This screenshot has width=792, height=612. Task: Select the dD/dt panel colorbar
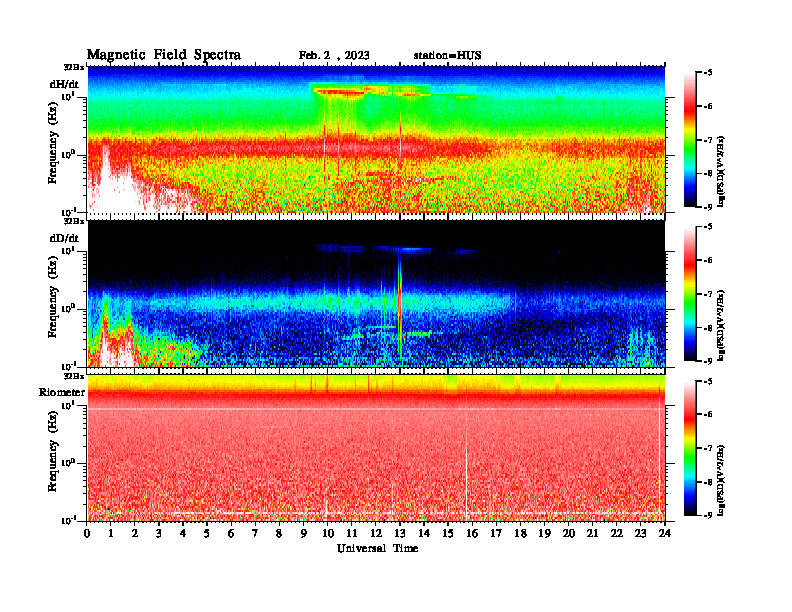[x=690, y=293]
